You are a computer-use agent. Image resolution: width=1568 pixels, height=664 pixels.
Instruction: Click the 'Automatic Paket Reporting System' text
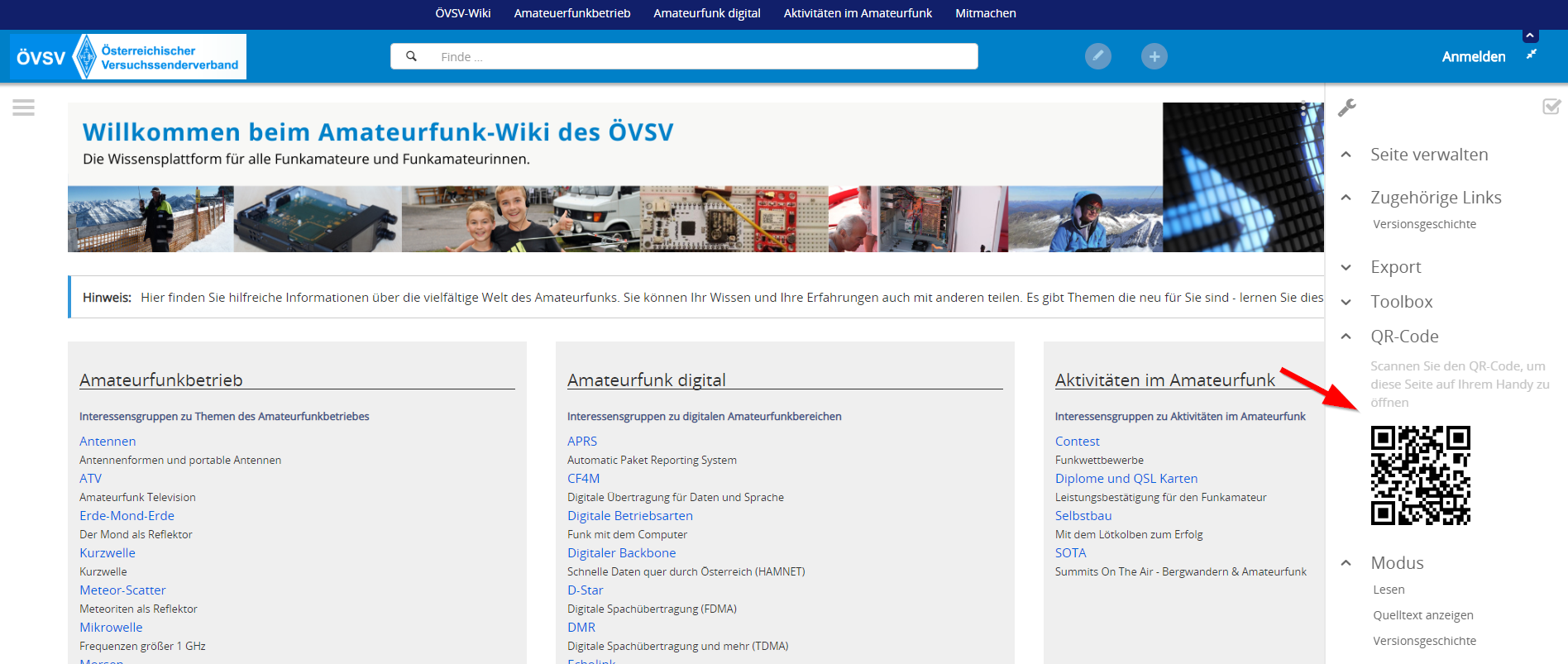tap(652, 461)
